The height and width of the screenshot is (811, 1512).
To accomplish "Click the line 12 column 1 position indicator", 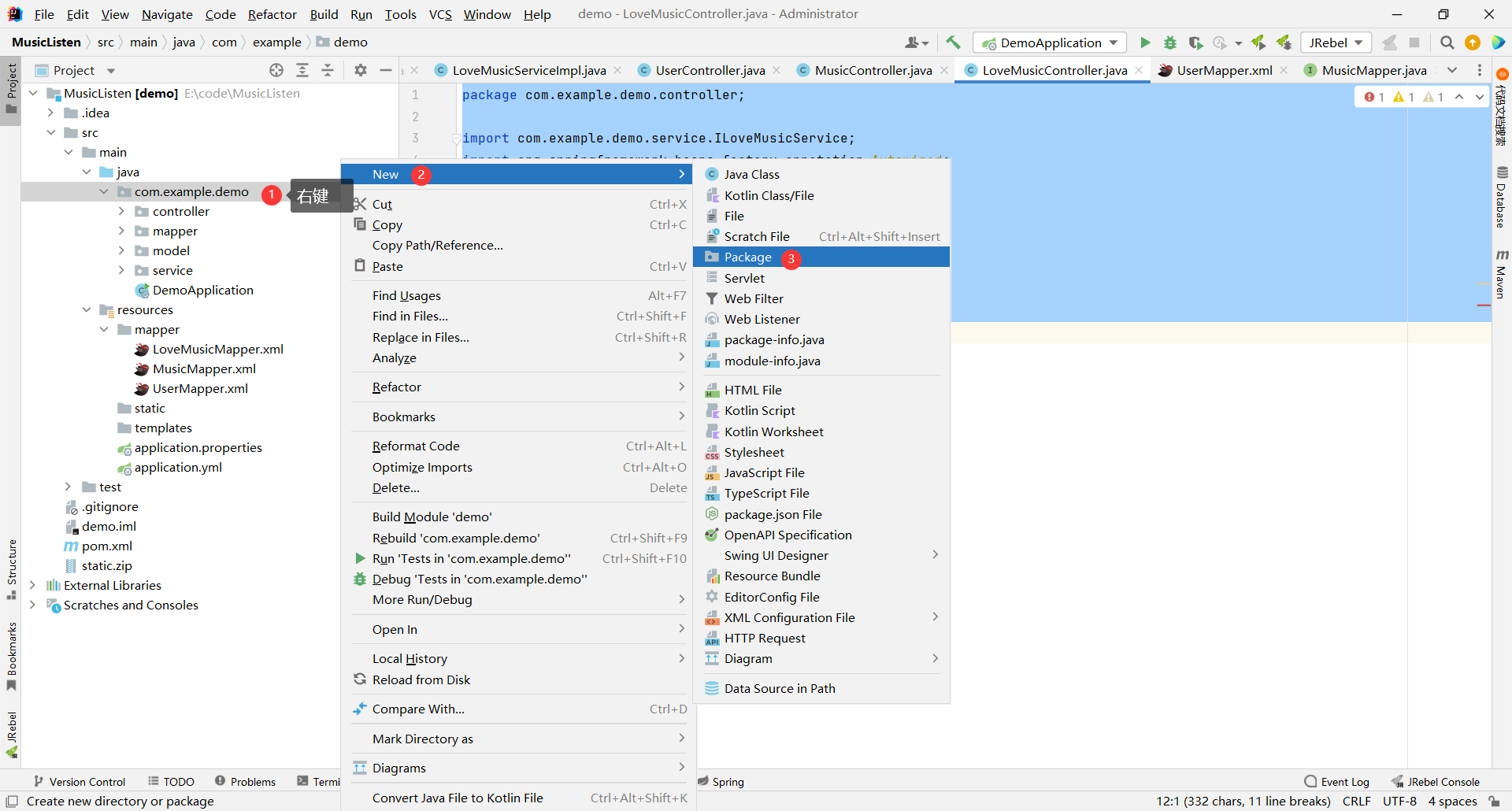I will coord(1243,801).
